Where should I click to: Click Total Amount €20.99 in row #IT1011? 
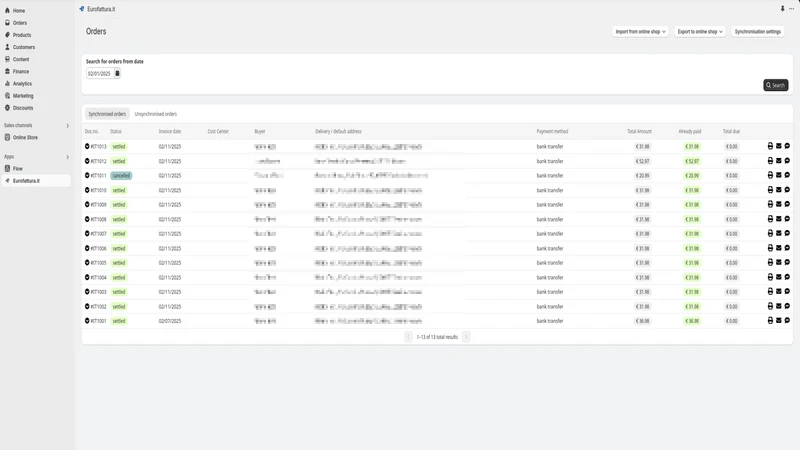click(x=643, y=176)
